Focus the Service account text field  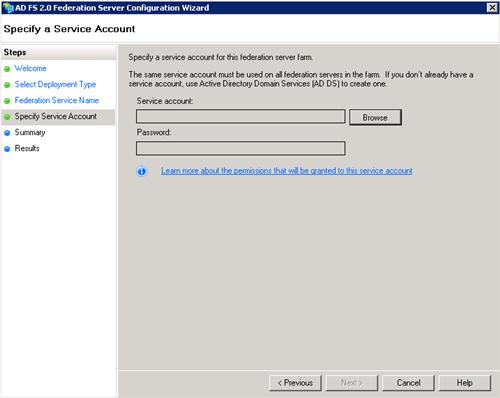tap(241, 116)
